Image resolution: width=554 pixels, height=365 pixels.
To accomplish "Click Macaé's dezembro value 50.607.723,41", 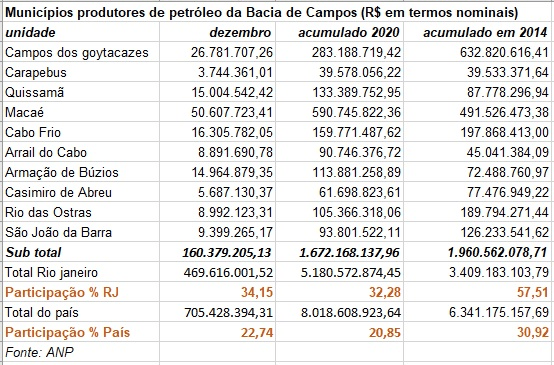I will (x=232, y=112).
